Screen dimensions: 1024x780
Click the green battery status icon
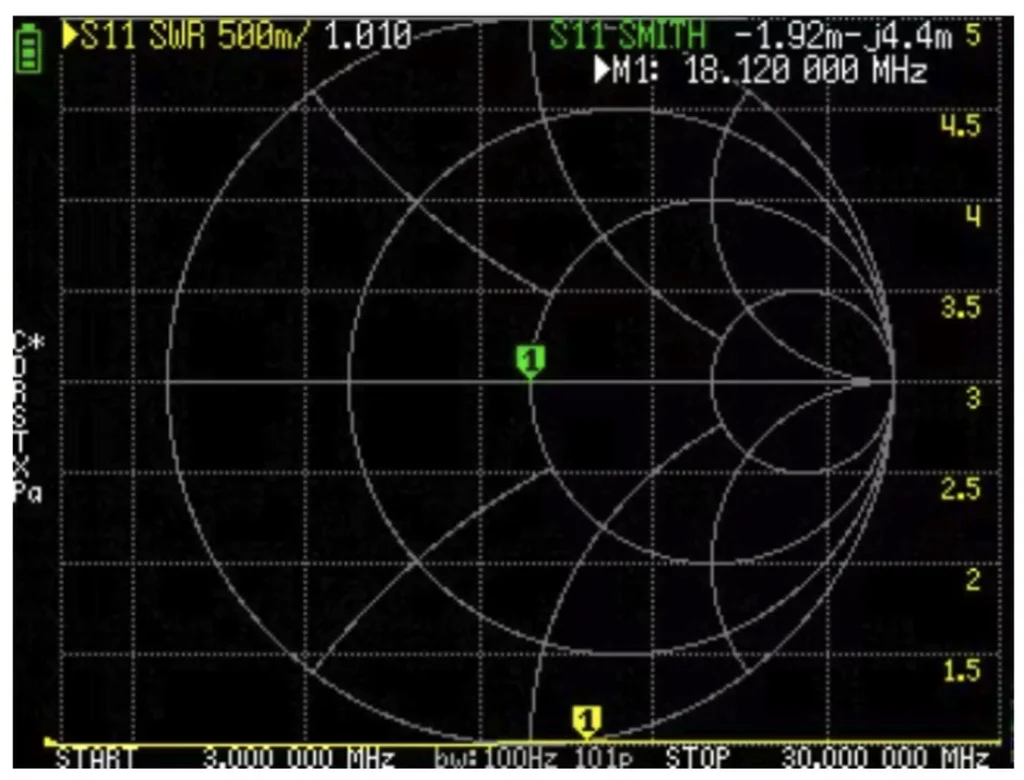(29, 48)
